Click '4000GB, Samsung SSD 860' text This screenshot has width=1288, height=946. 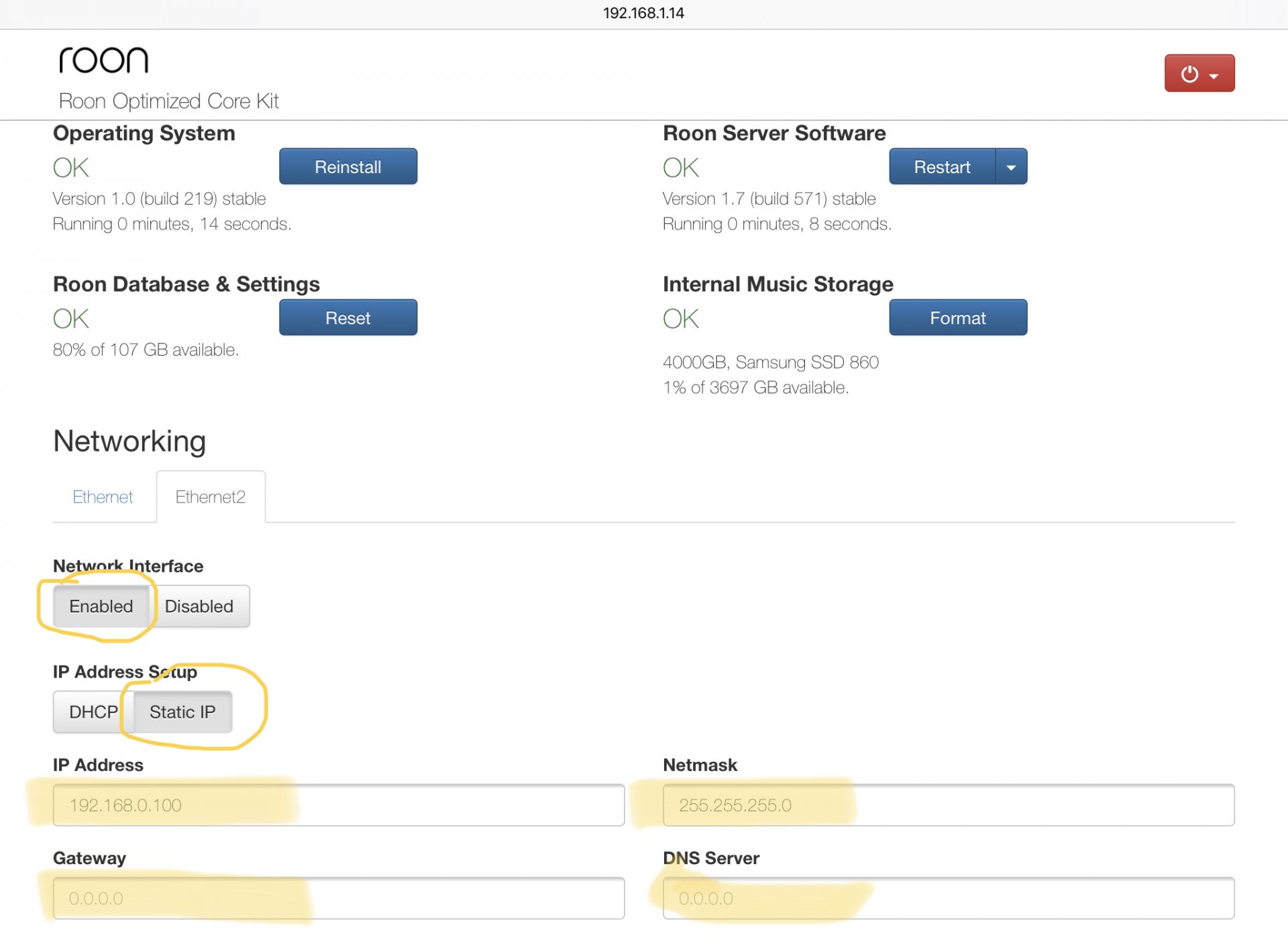click(771, 362)
